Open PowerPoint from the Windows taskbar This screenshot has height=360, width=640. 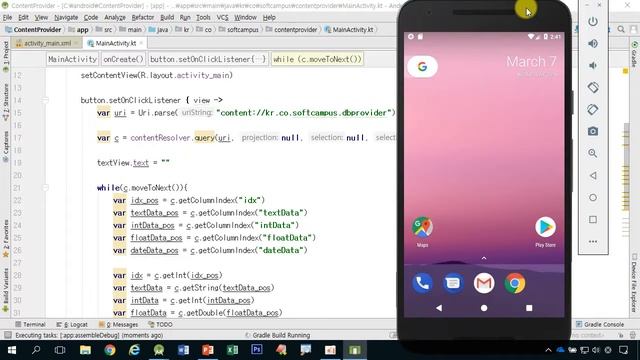208,350
